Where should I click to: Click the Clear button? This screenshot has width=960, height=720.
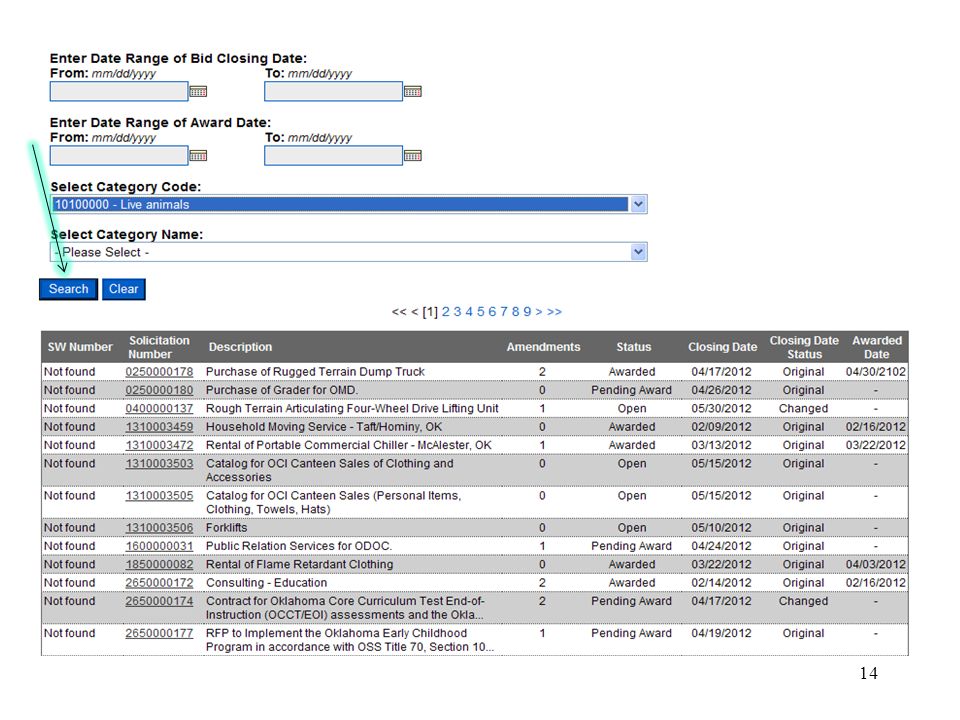(x=124, y=289)
